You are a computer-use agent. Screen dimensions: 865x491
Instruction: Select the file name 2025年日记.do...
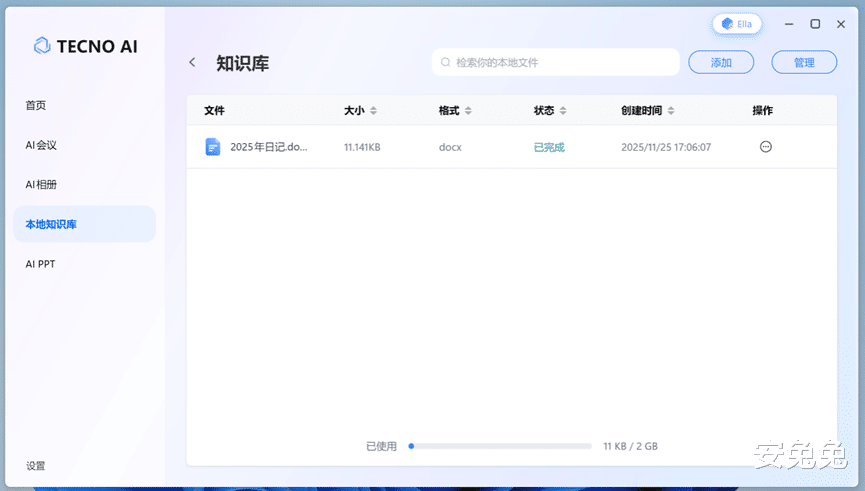click(269, 147)
